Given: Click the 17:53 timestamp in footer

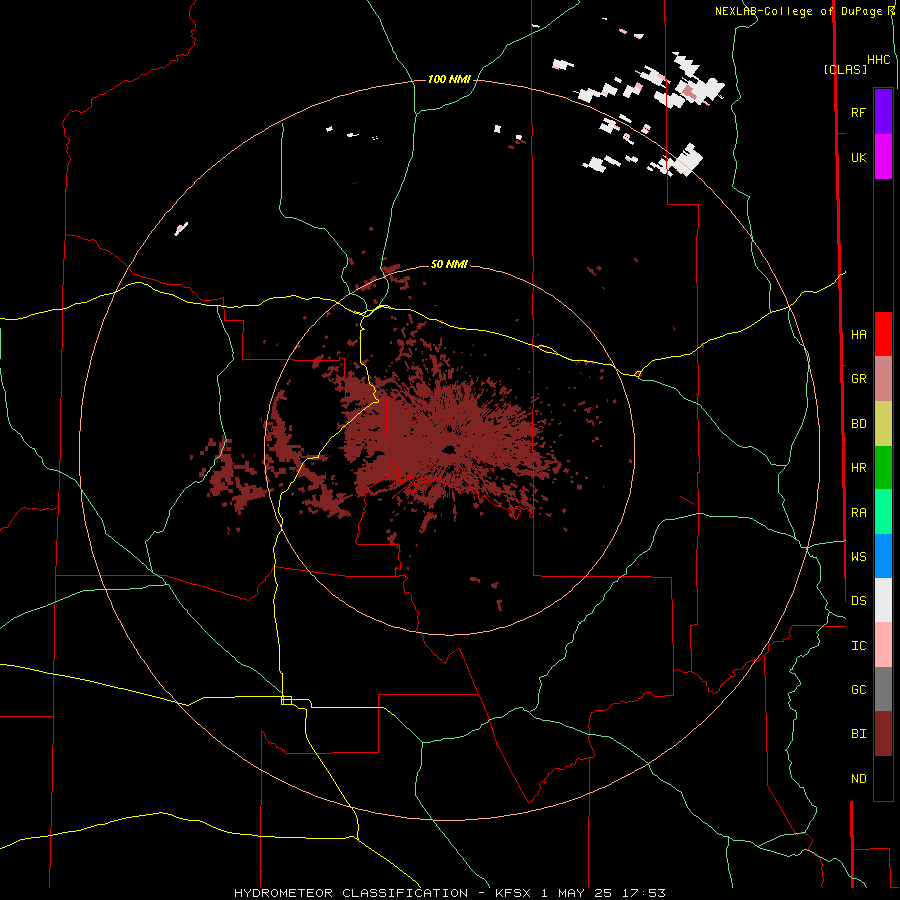Looking at the screenshot, I should 646,893.
